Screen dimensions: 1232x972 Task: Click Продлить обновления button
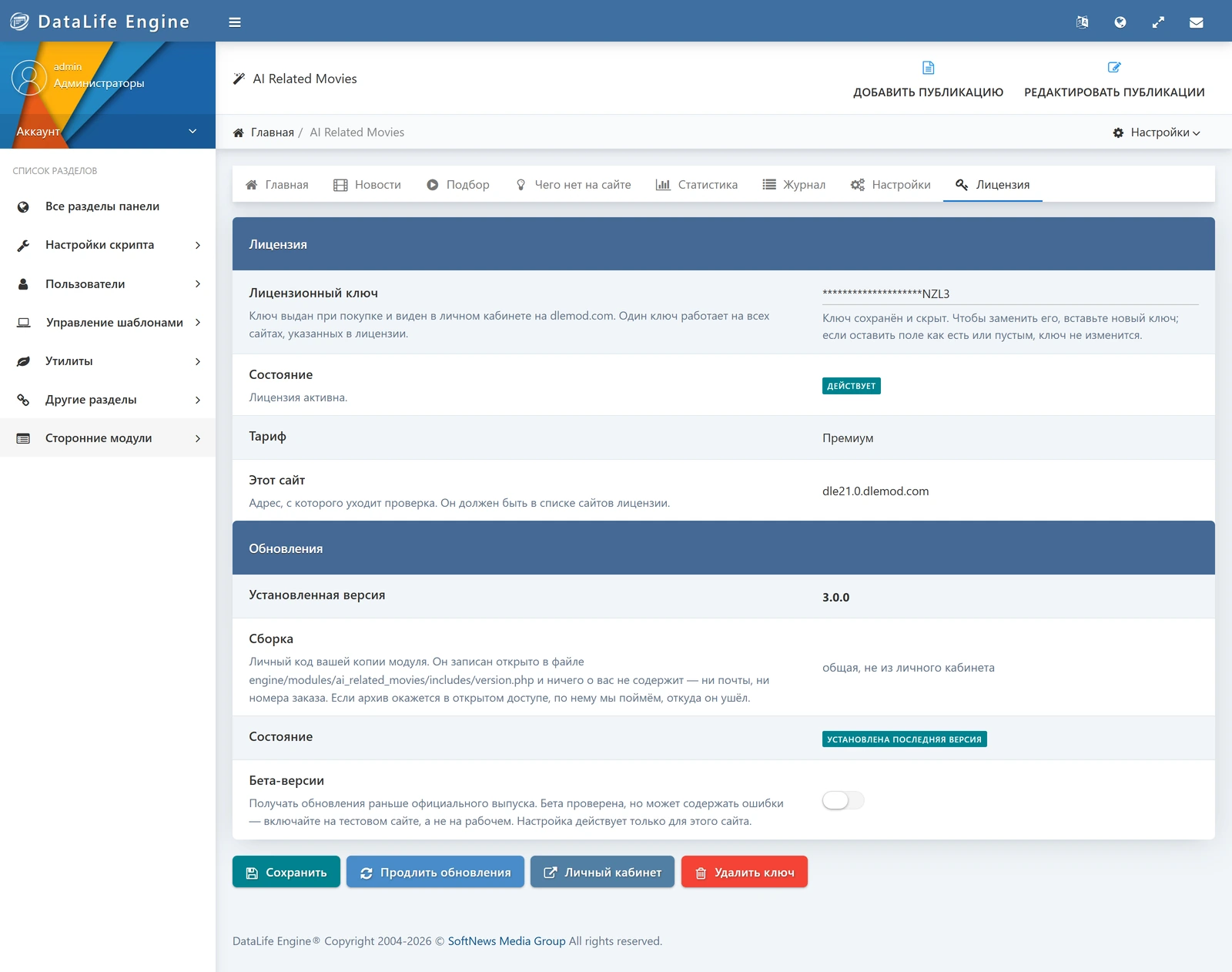(435, 872)
